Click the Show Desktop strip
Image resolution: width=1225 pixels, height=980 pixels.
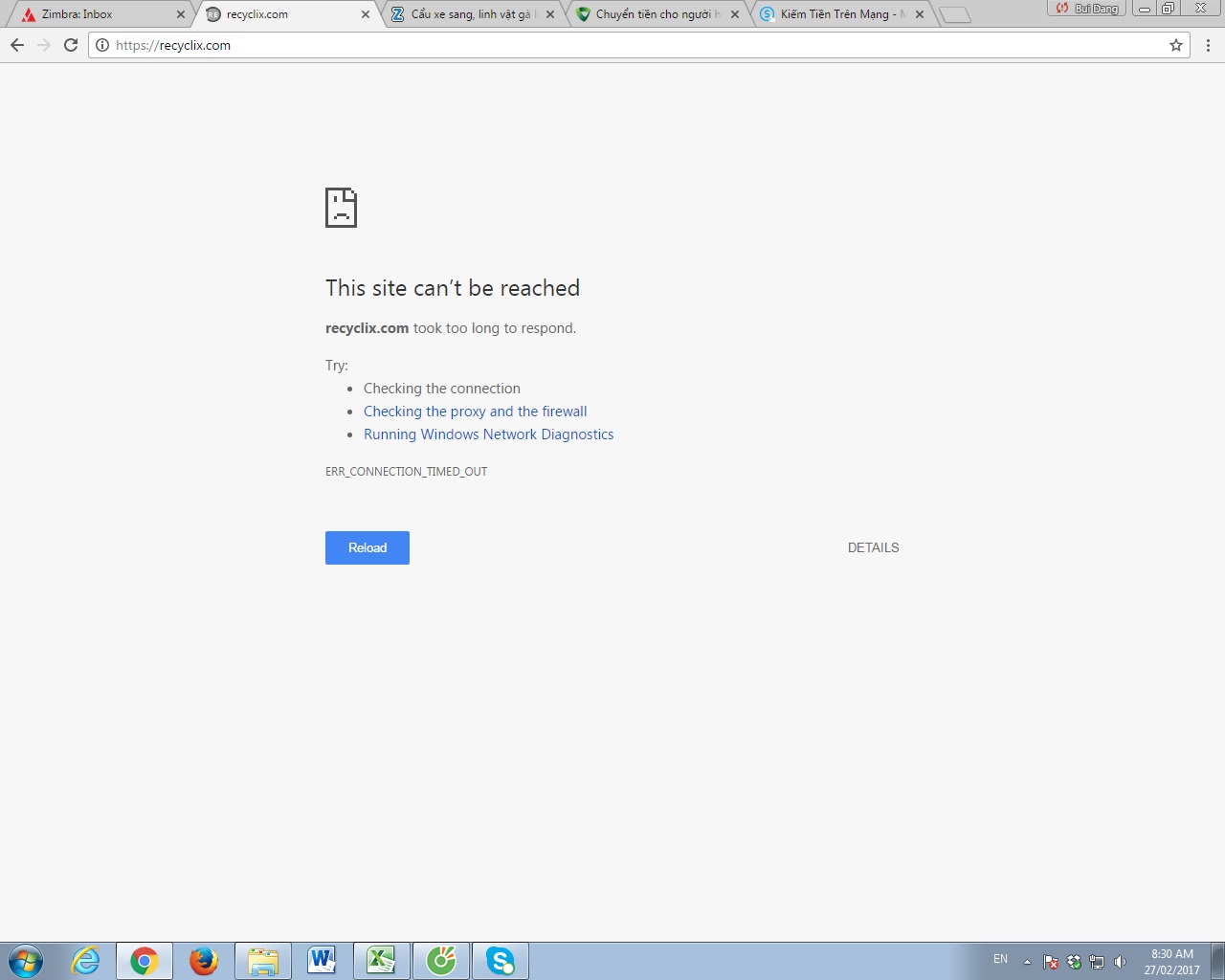click(1218, 961)
